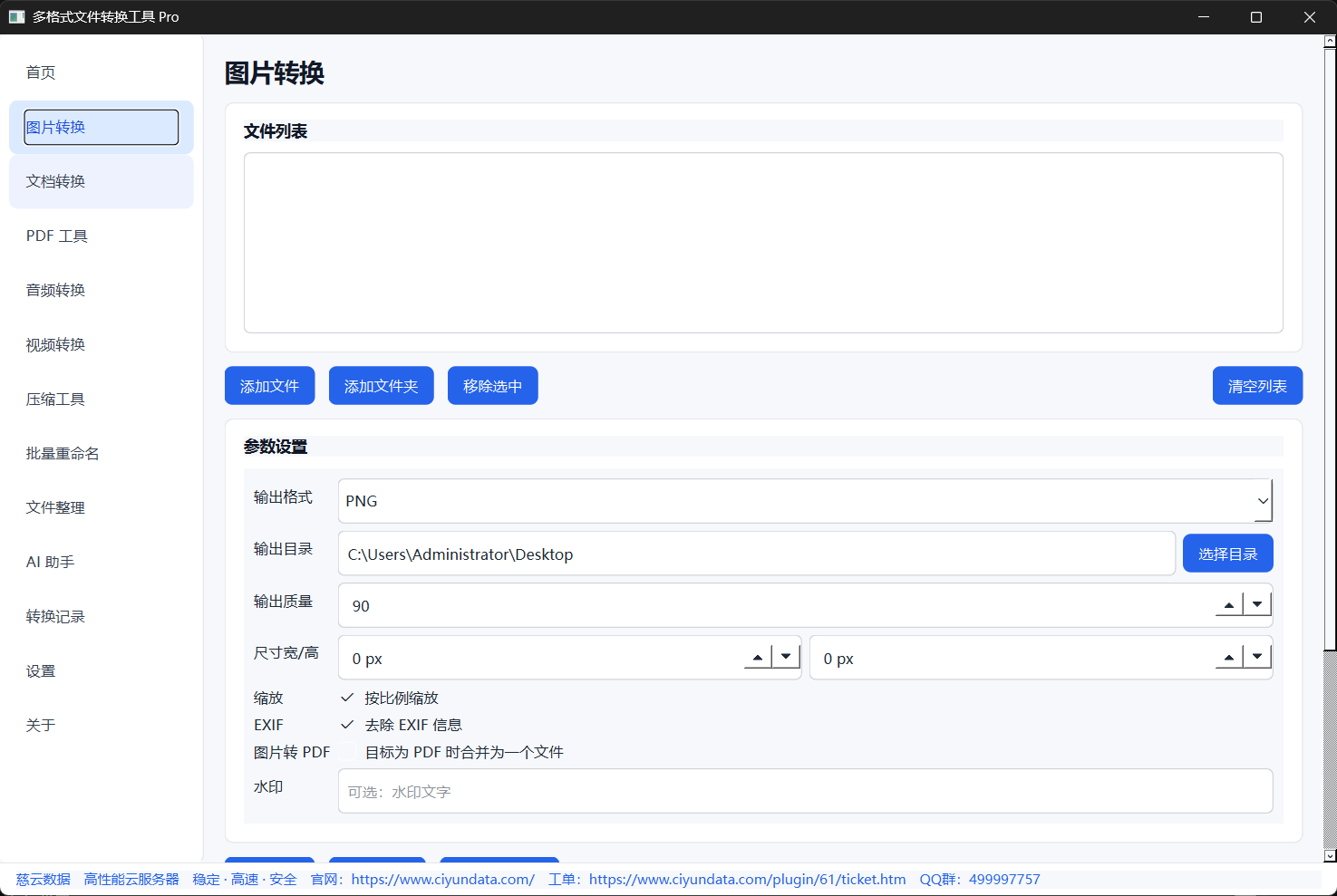
Task: Click inside the empty 文件列表 box
Action: click(x=763, y=243)
